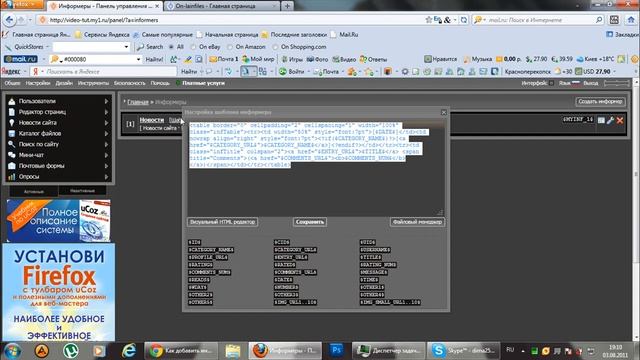Open Почта mail icon in Mail.ru toolbar

[x=224, y=59]
